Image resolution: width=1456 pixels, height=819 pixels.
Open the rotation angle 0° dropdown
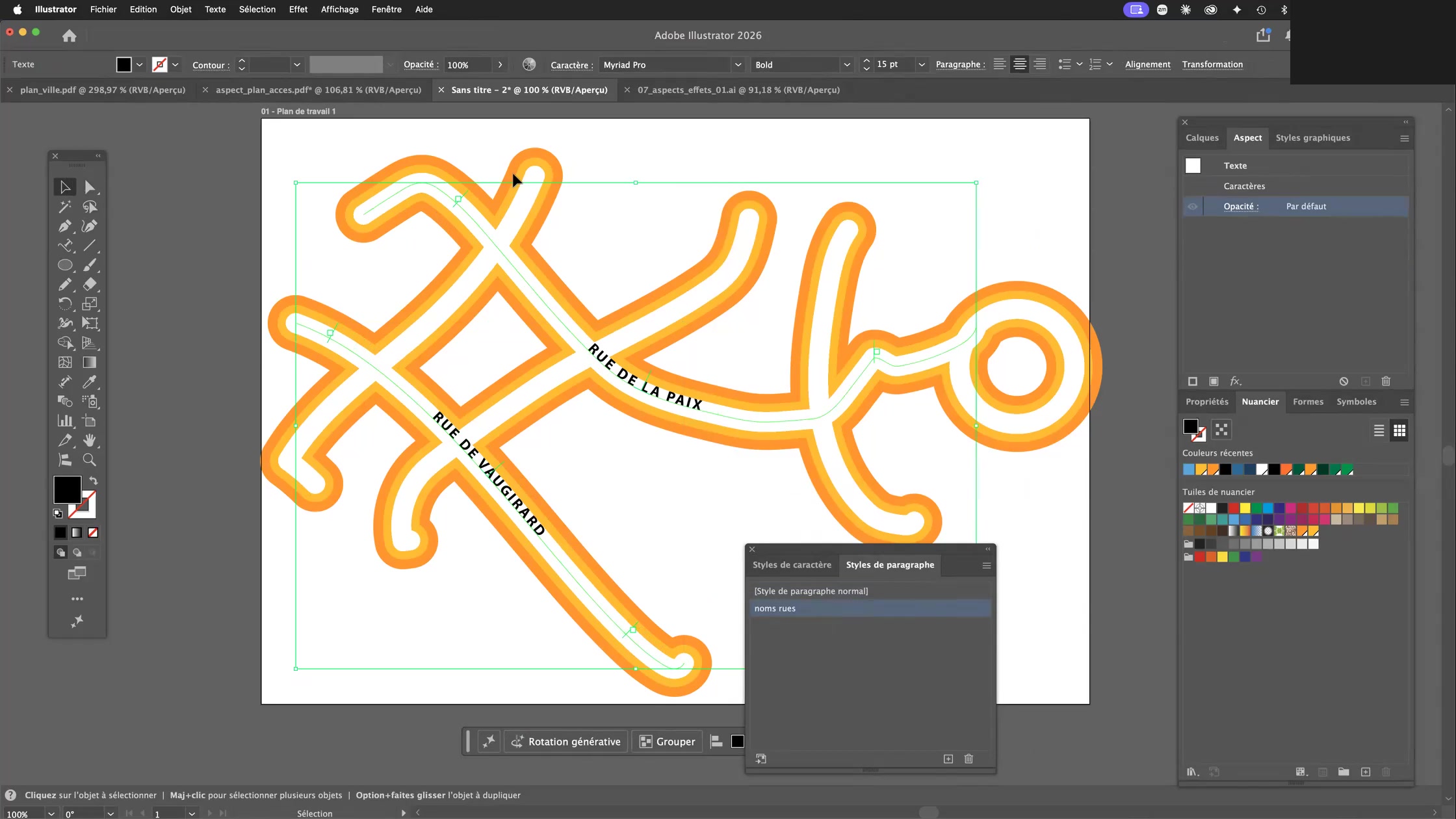pyautogui.click(x=110, y=814)
